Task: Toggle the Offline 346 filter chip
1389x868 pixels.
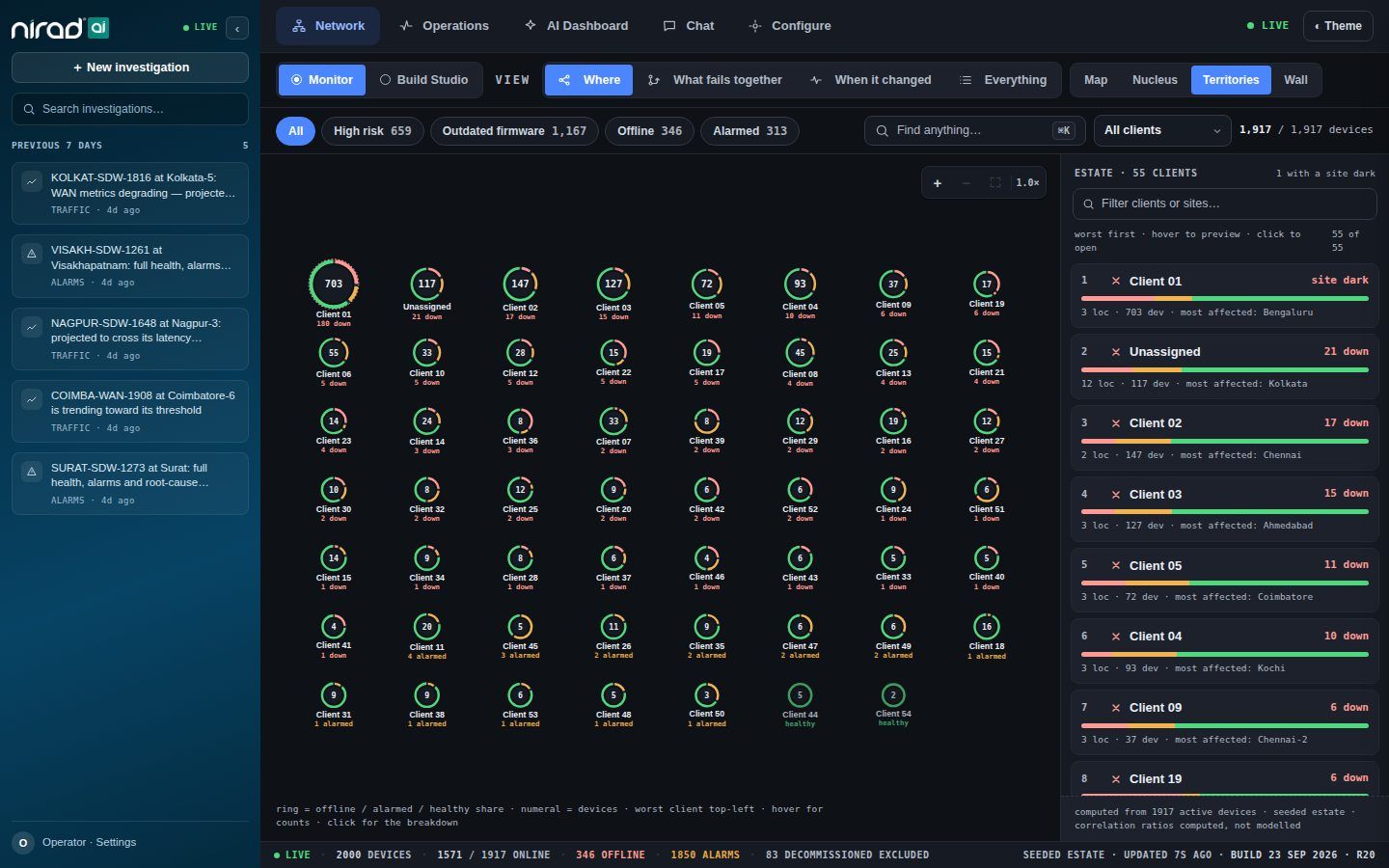Action: pyautogui.click(x=649, y=131)
